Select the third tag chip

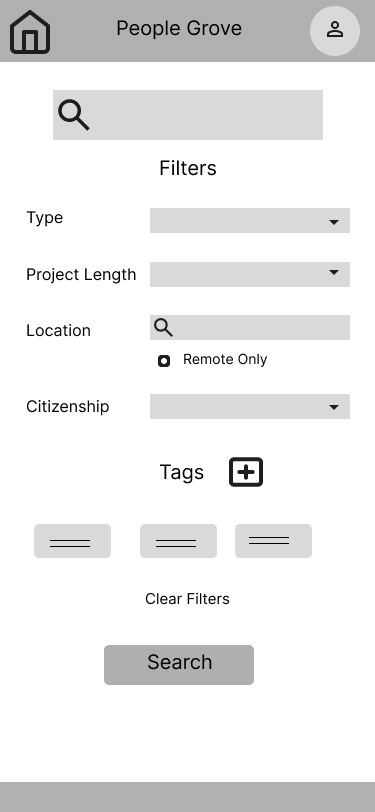tap(273, 541)
